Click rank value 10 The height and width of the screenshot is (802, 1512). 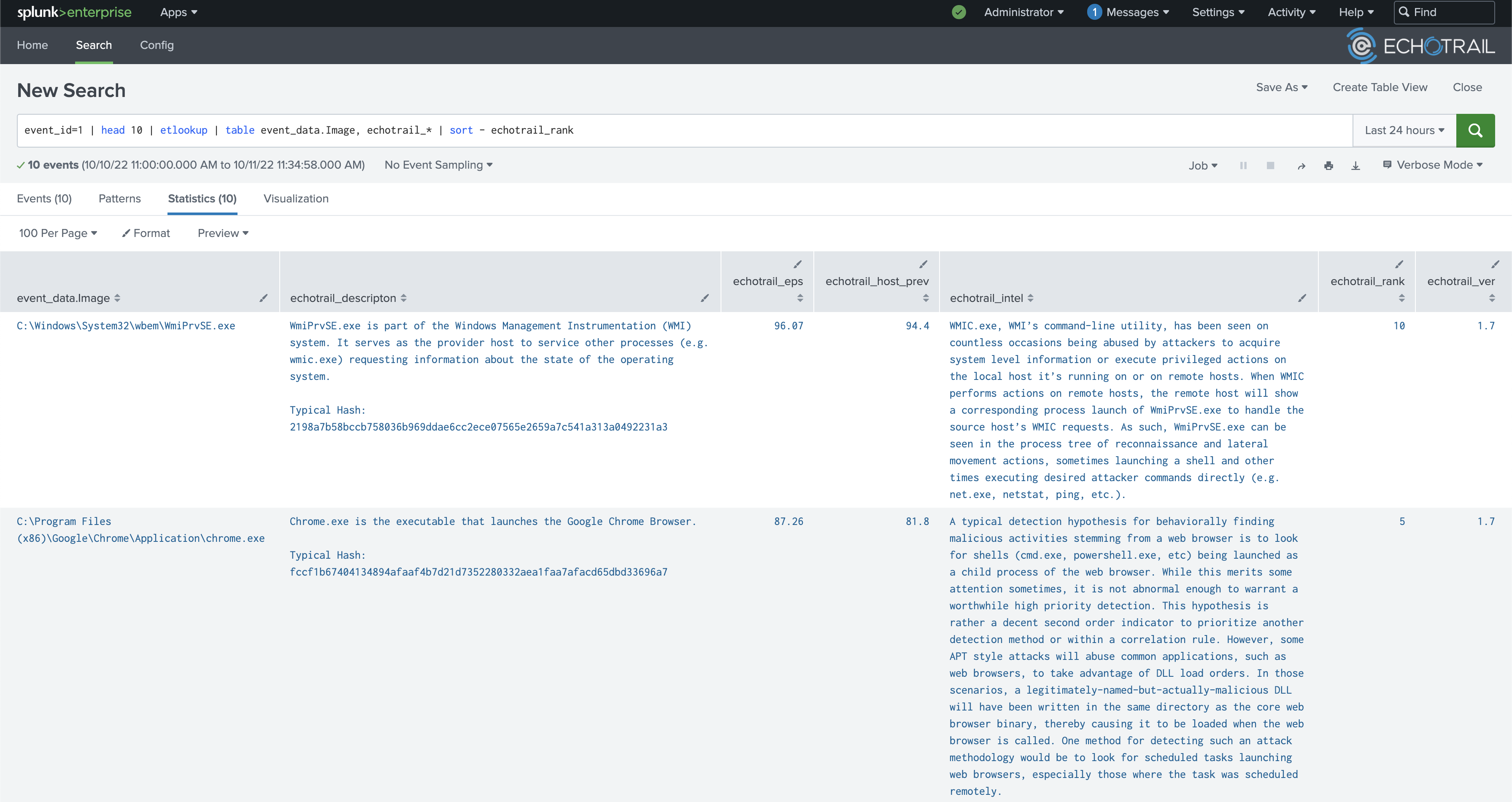(1399, 326)
